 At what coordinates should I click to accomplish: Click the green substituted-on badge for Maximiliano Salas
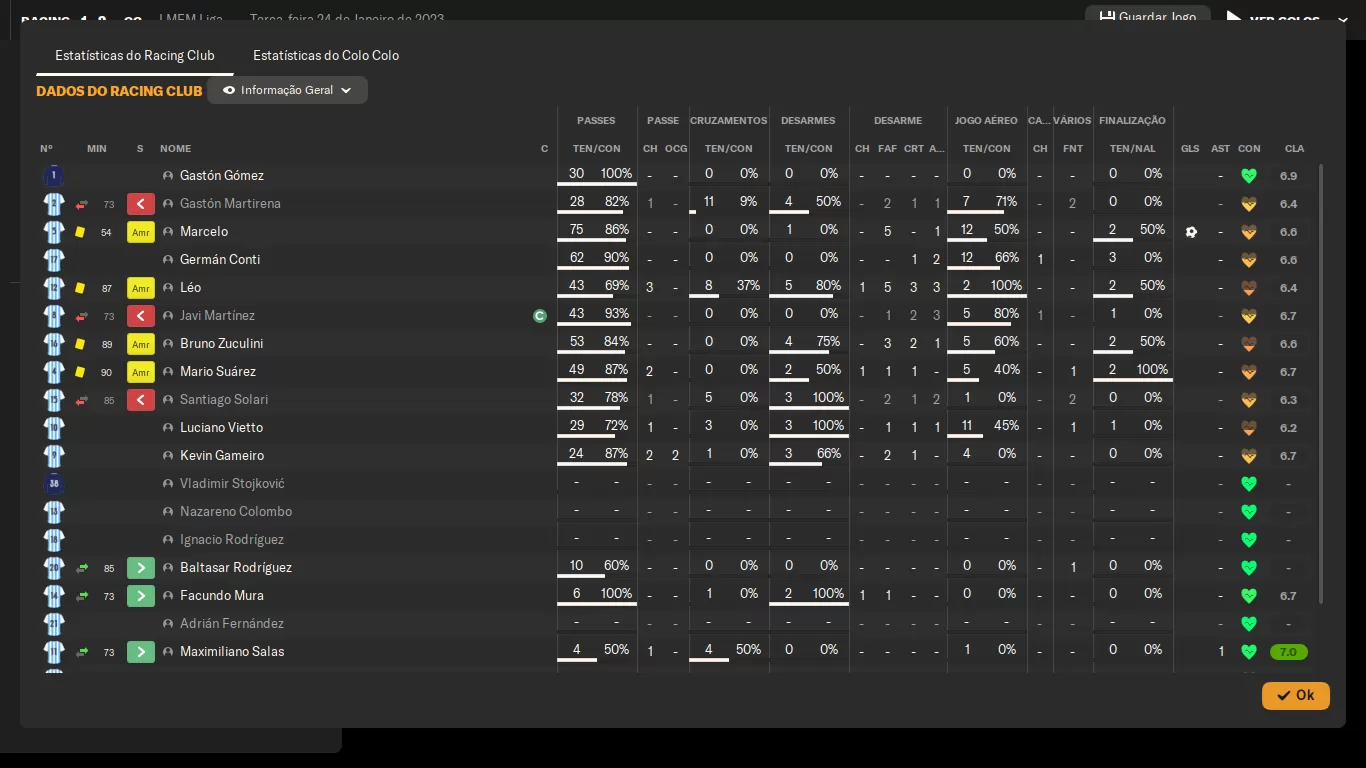(x=141, y=652)
